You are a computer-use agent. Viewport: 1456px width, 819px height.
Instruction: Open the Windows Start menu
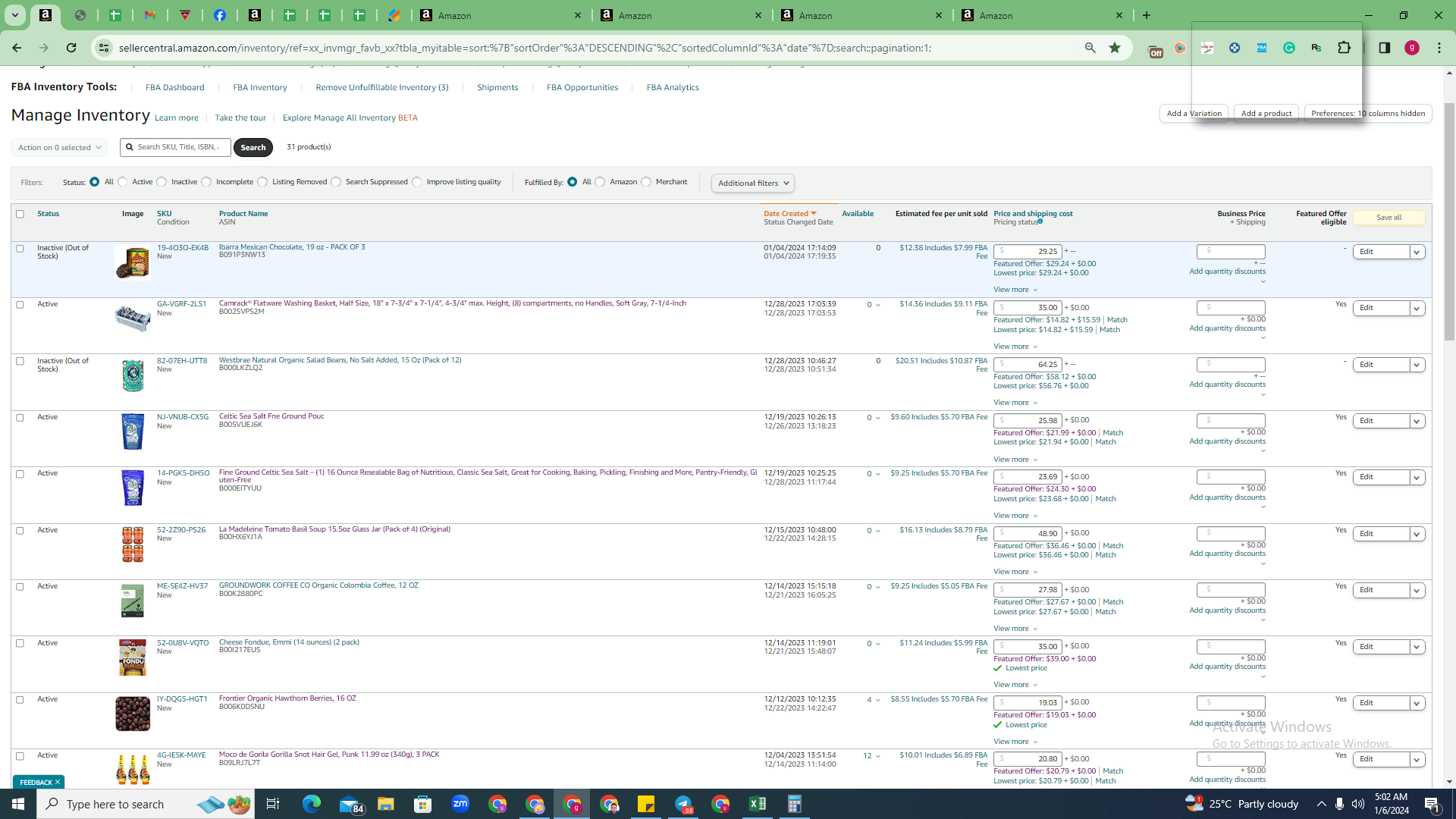click(18, 804)
